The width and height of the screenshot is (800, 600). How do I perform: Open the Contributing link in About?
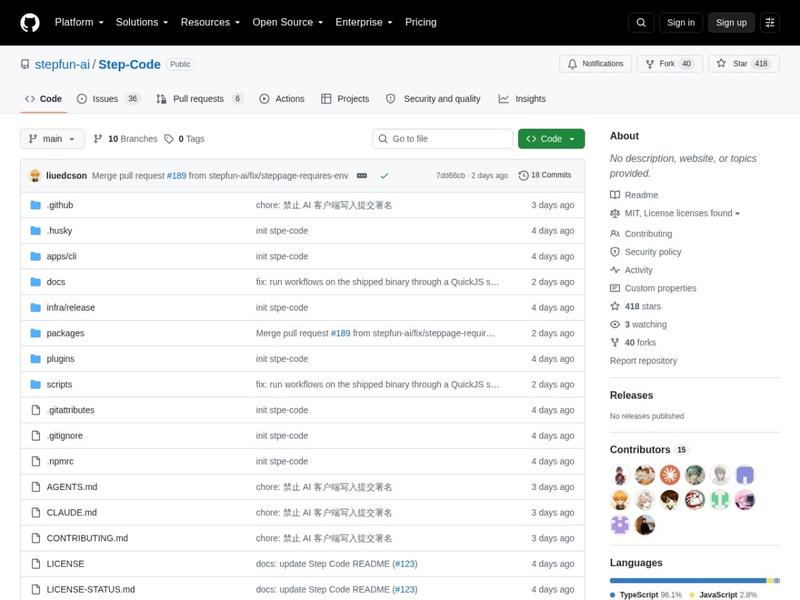(641, 234)
